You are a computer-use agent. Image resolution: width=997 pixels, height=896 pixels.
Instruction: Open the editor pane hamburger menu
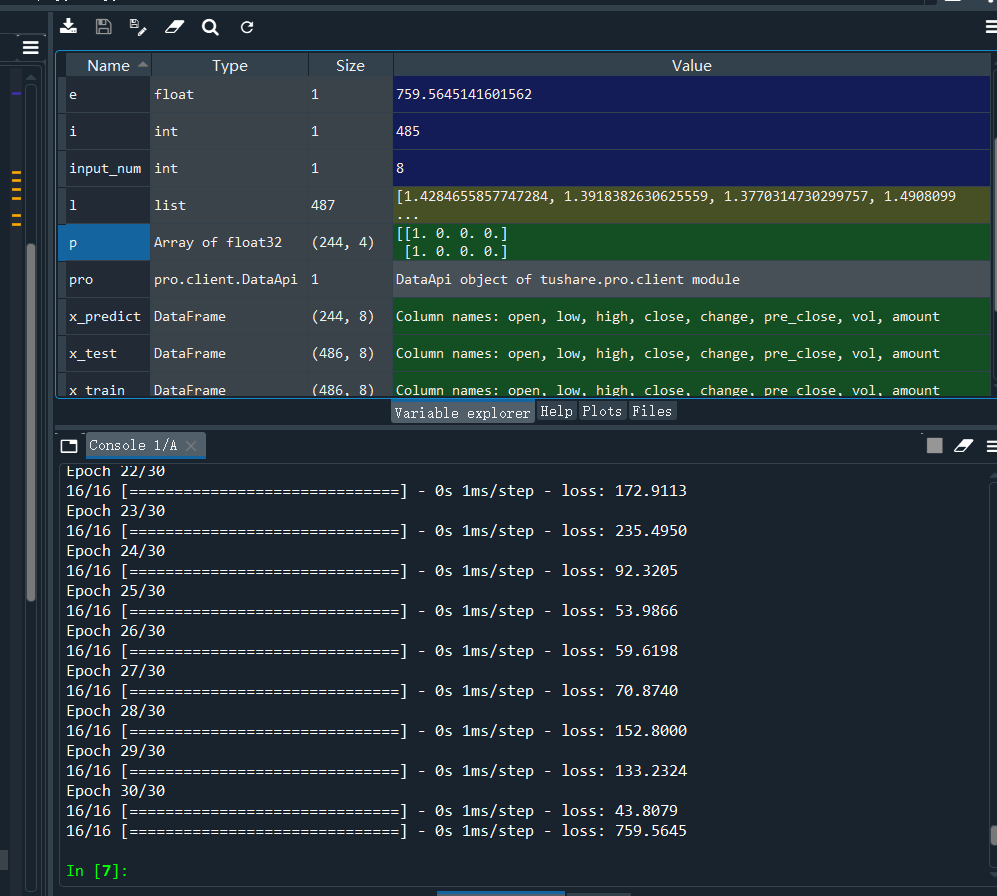(x=31, y=47)
